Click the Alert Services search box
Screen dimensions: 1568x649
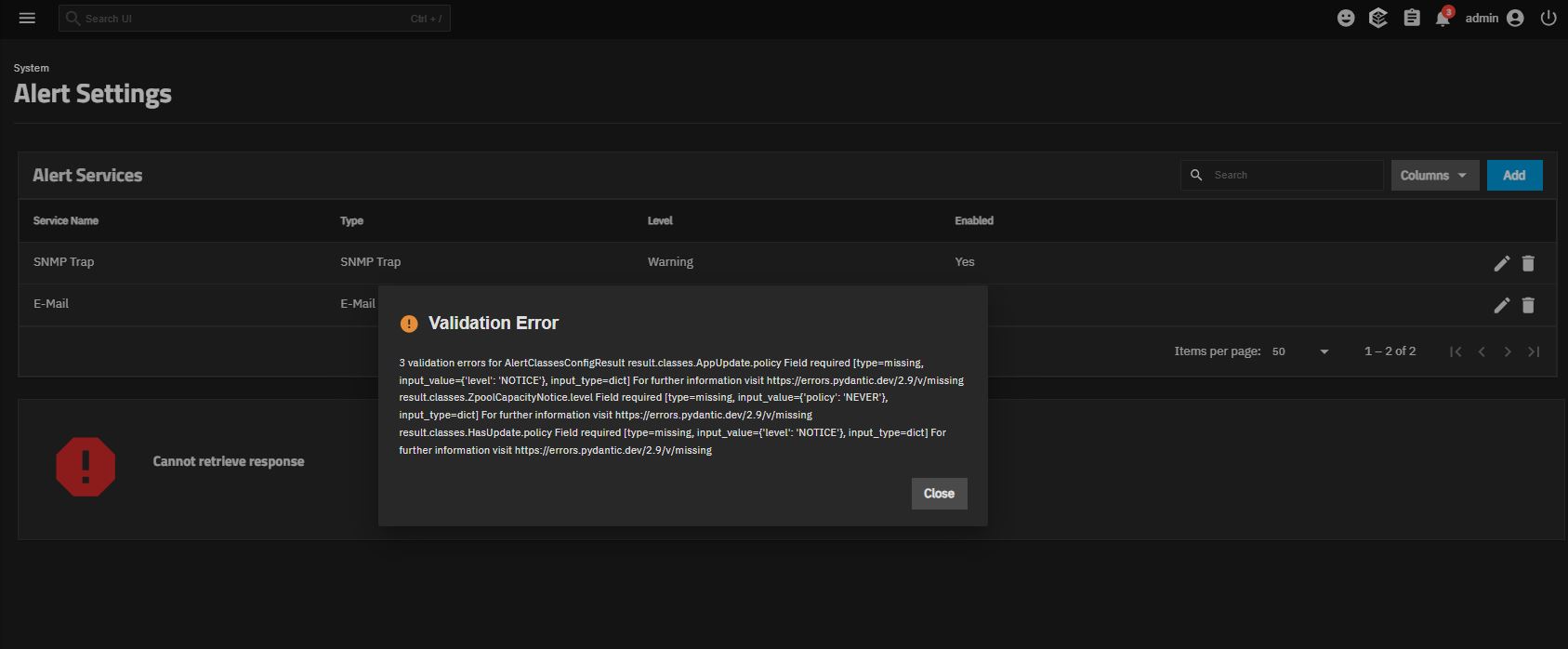(1294, 175)
